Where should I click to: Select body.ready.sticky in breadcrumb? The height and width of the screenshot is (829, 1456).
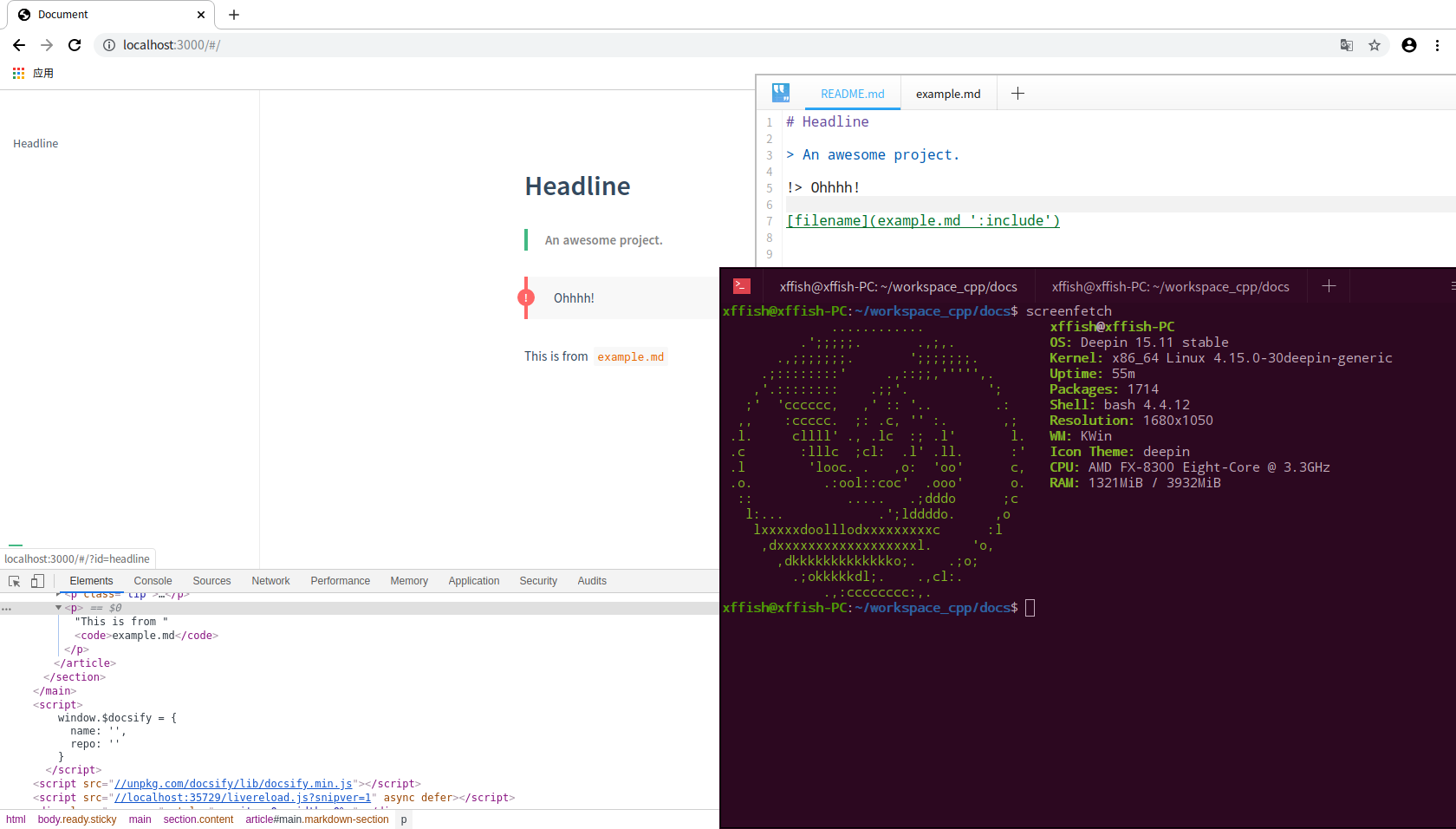(x=77, y=819)
